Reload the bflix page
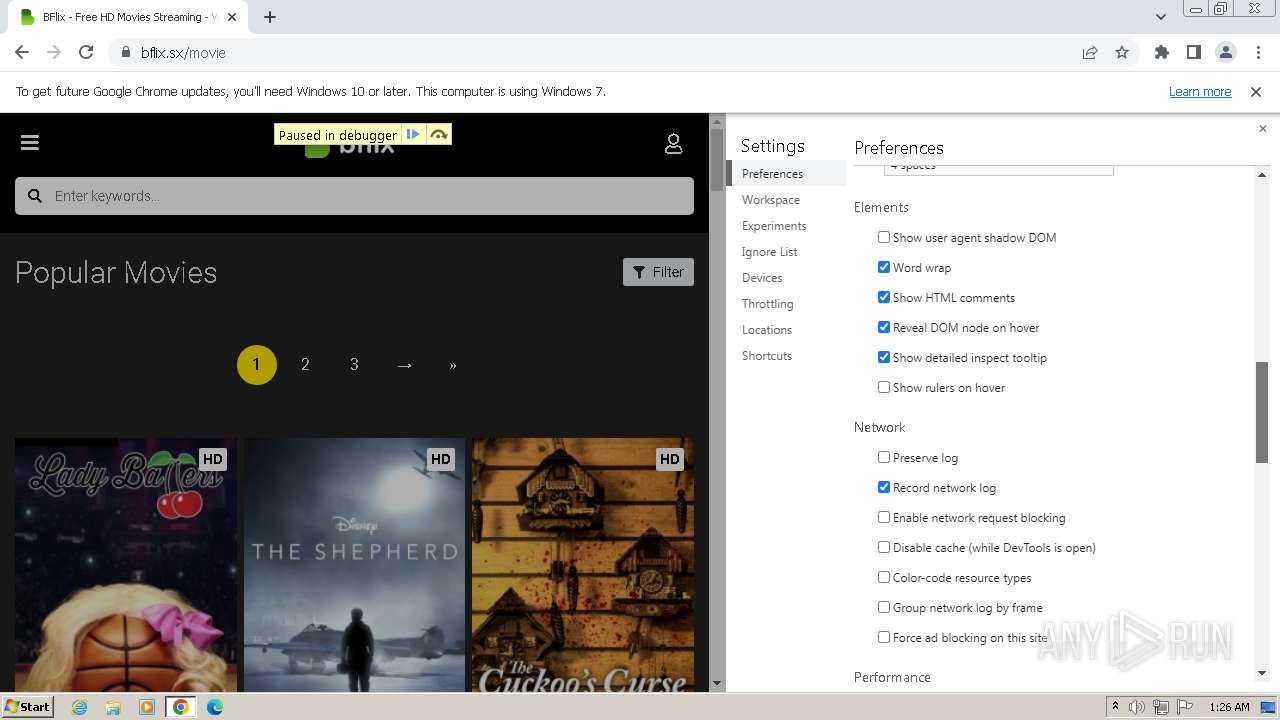 pos(86,52)
